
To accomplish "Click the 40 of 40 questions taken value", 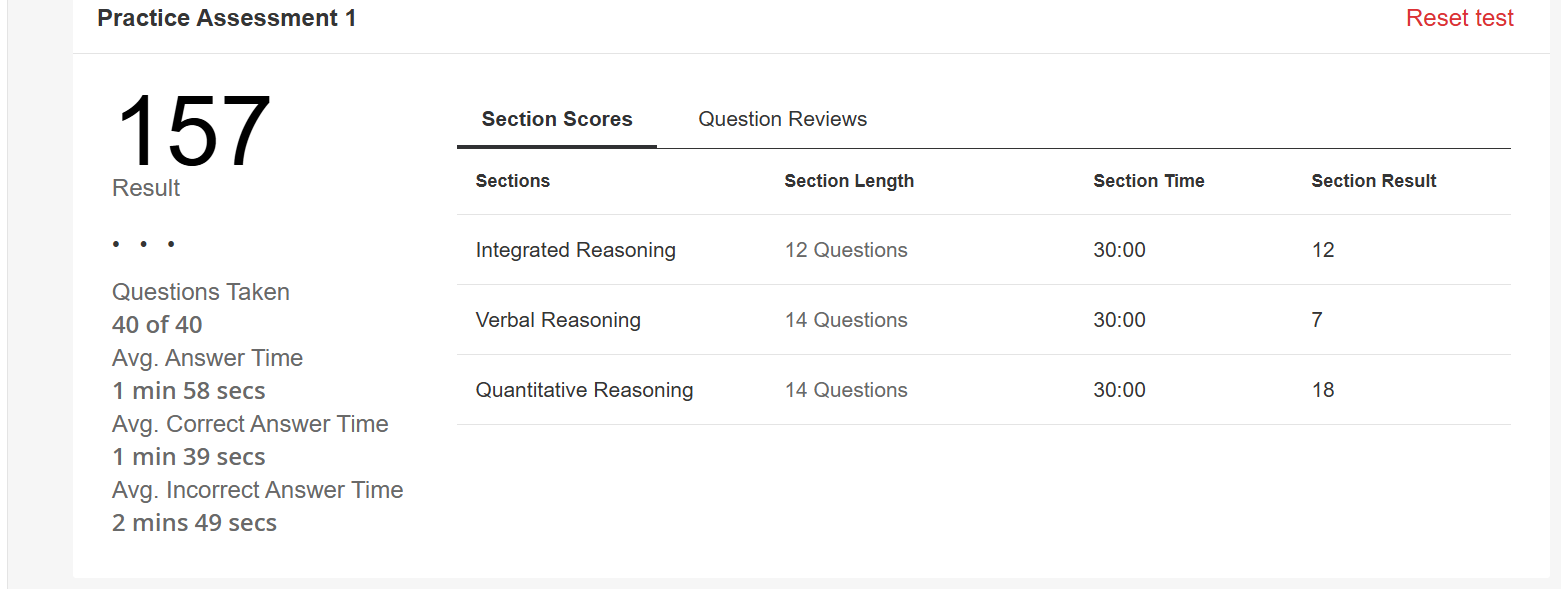I will [157, 325].
